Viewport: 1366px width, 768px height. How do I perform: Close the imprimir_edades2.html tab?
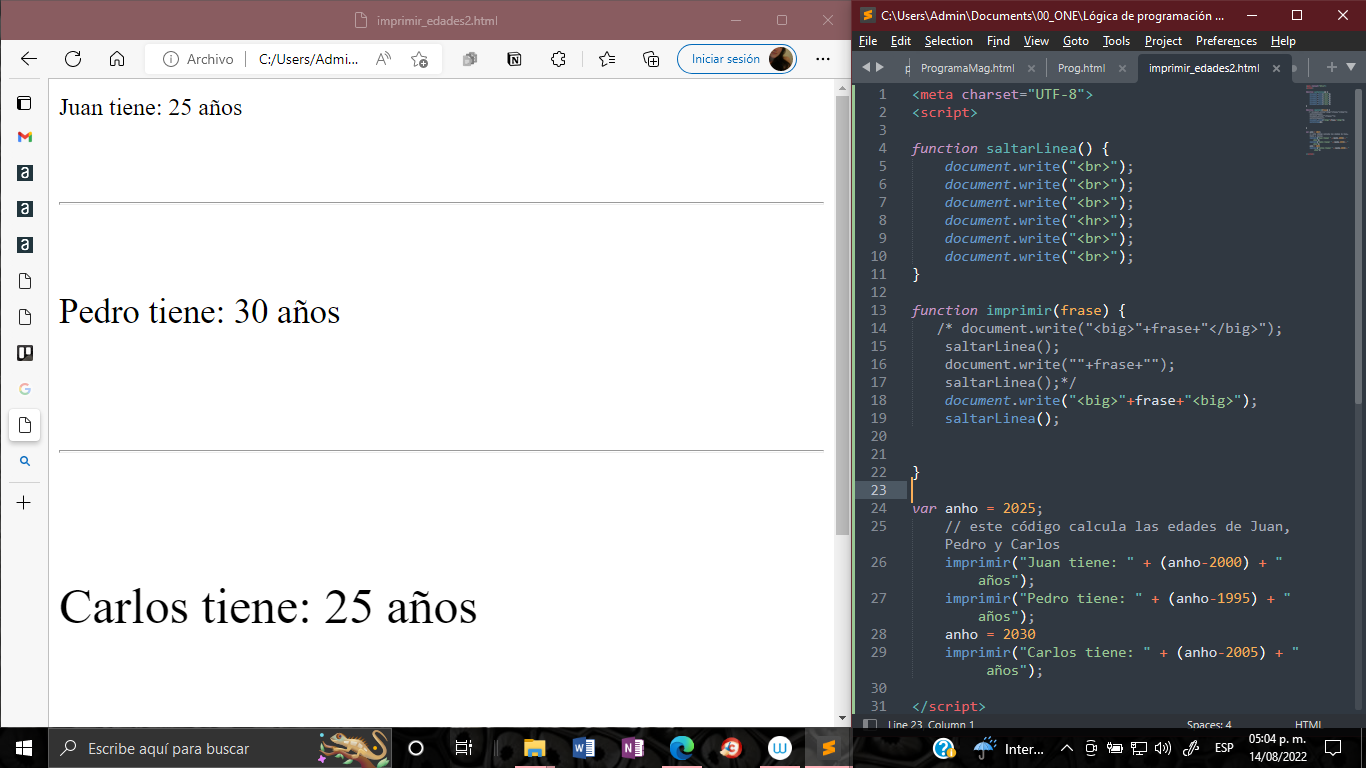tap(1276, 69)
